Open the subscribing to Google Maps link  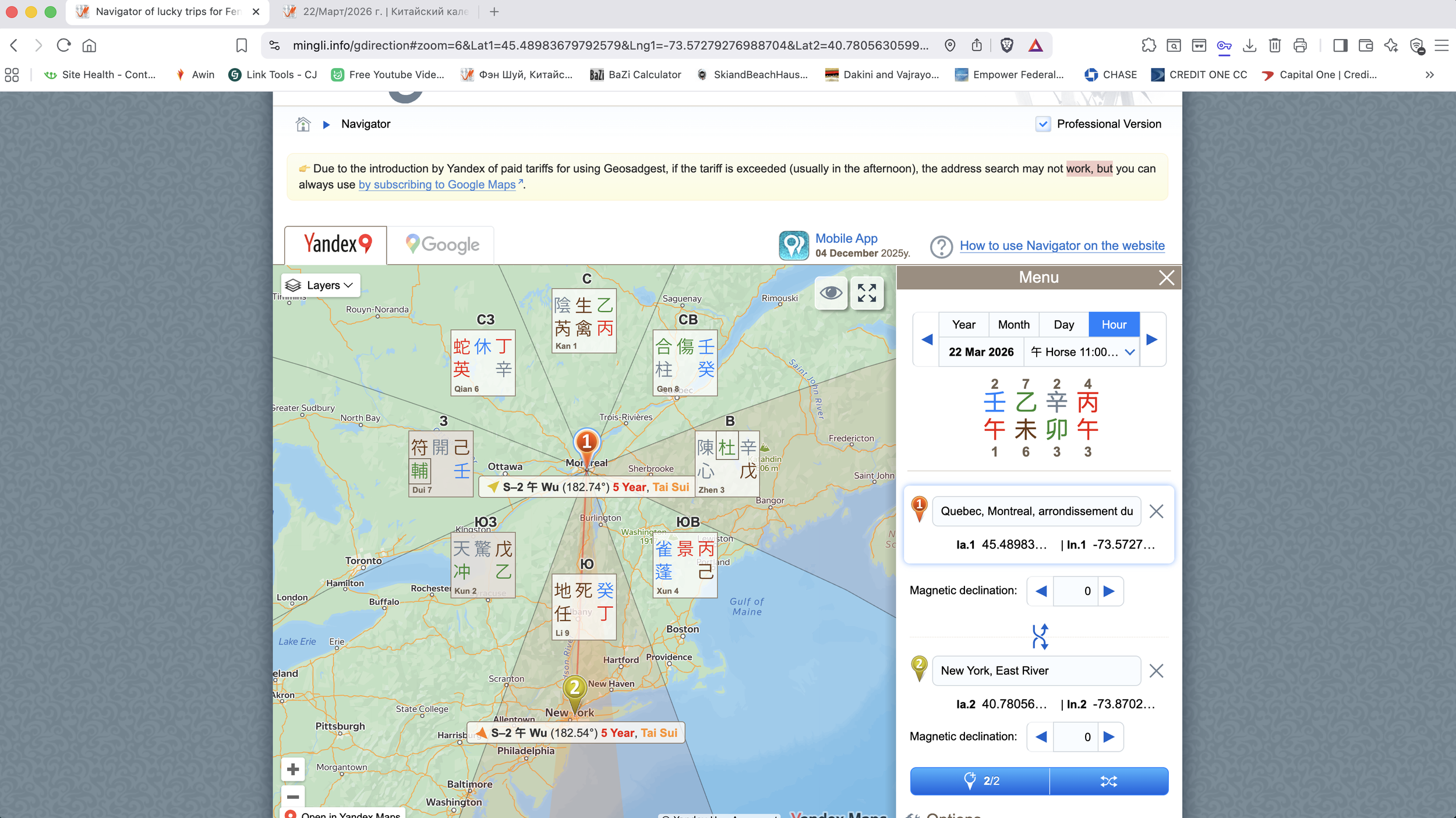437,185
